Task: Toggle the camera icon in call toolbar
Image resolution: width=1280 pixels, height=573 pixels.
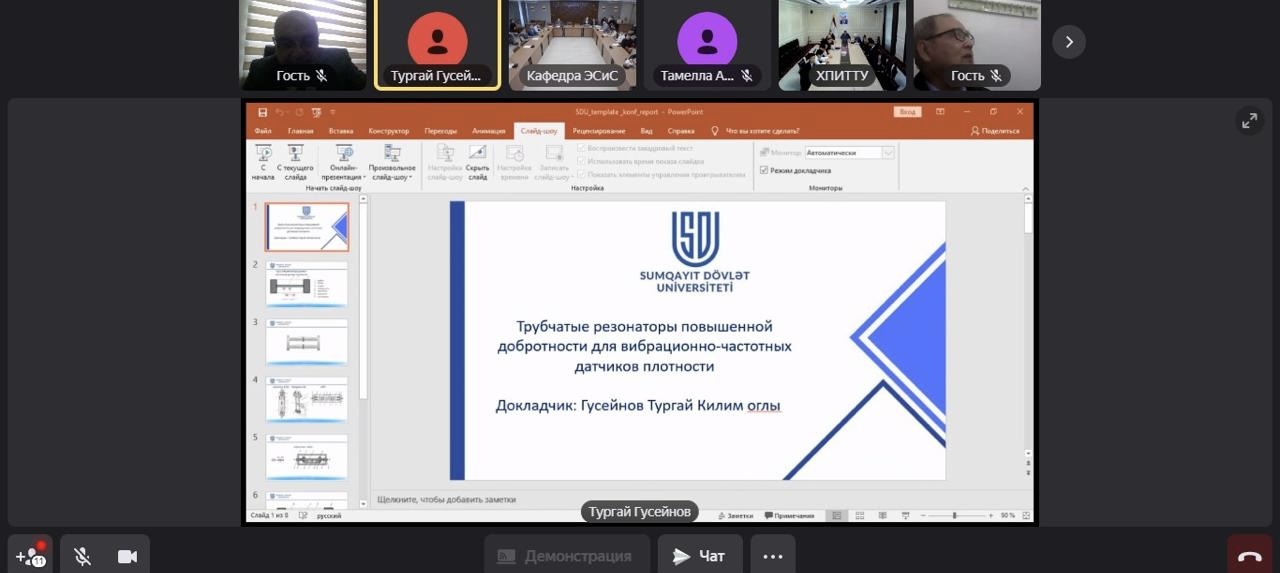Action: (127, 557)
